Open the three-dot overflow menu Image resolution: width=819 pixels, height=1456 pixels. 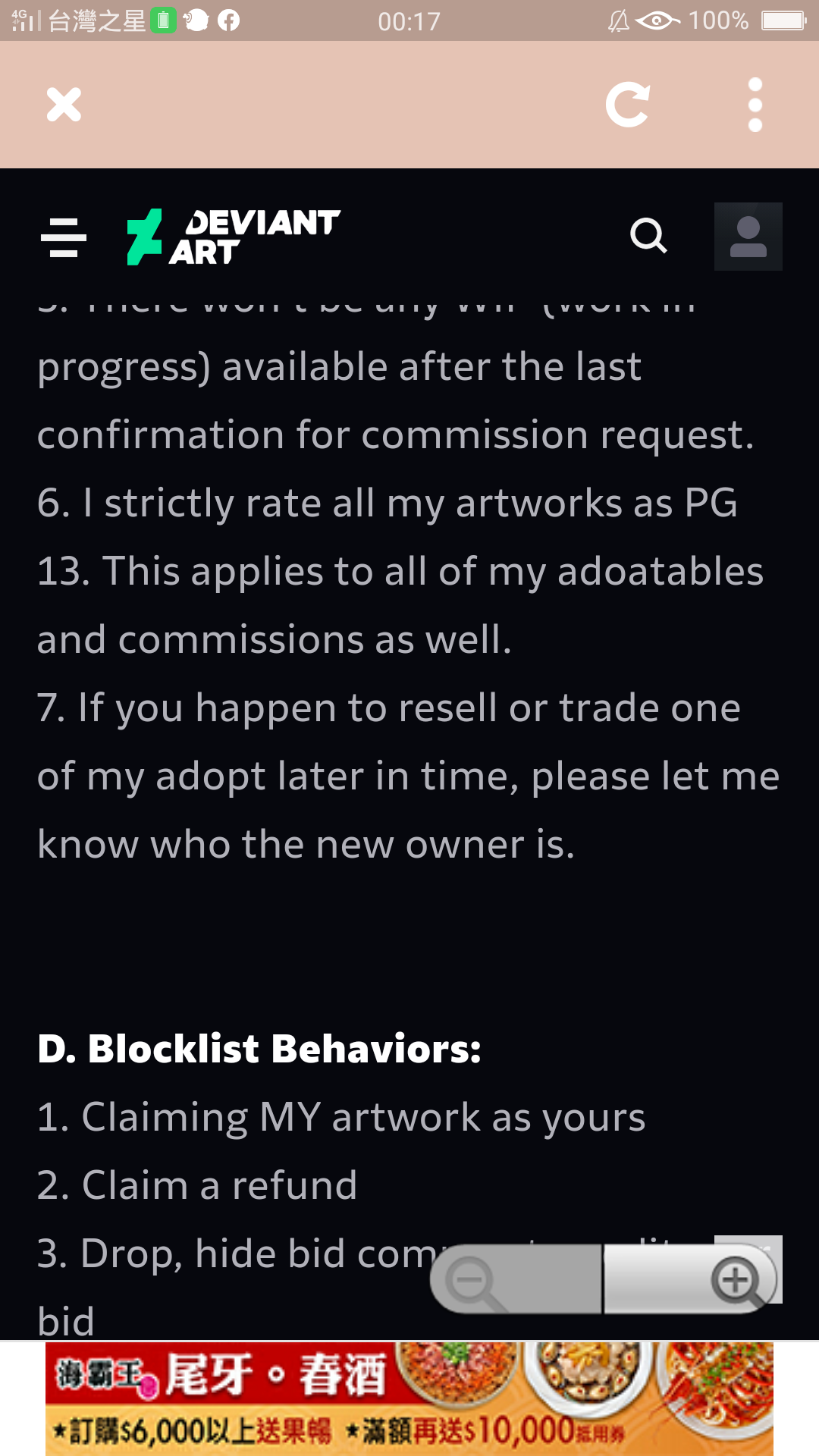755,105
